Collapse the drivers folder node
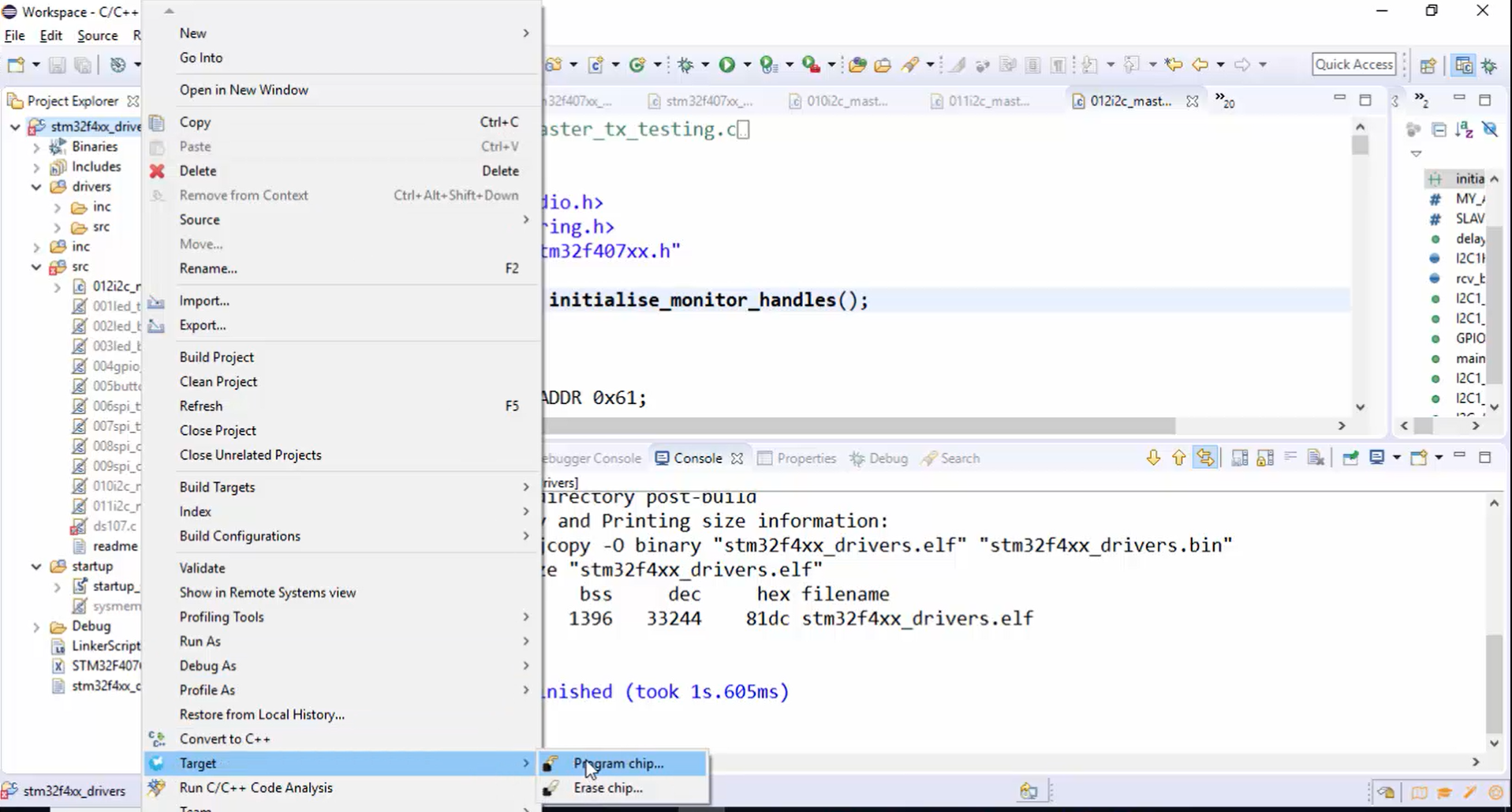Viewport: 1512px width, 812px height. point(36,187)
